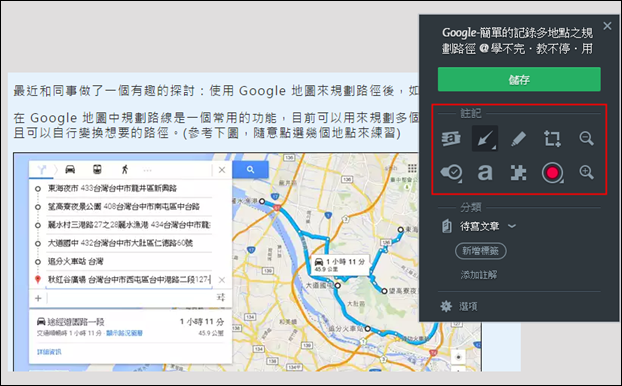Open more travel modes ellipsis

pos(148,171)
